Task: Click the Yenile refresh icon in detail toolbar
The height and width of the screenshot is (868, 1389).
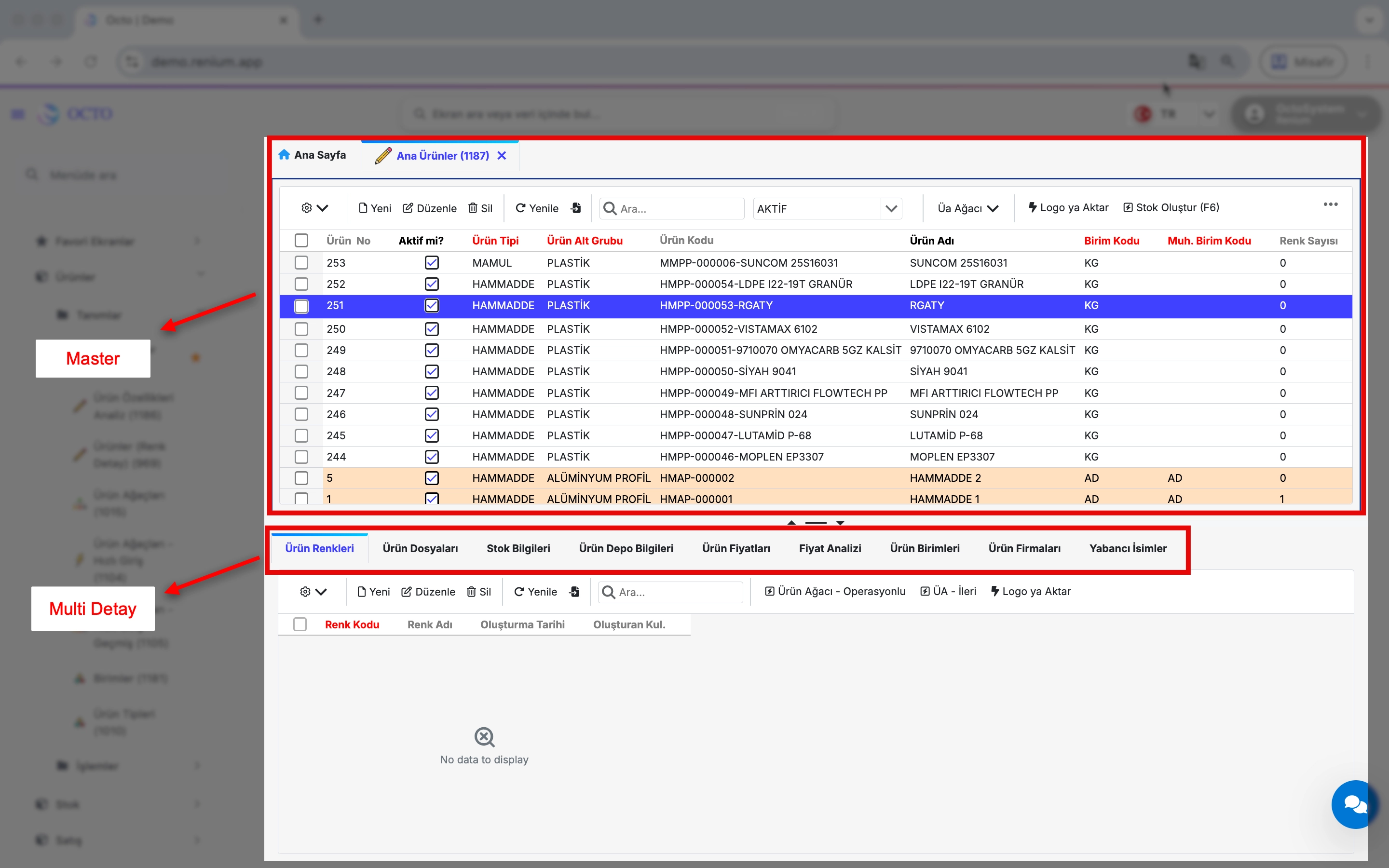Action: click(519, 591)
